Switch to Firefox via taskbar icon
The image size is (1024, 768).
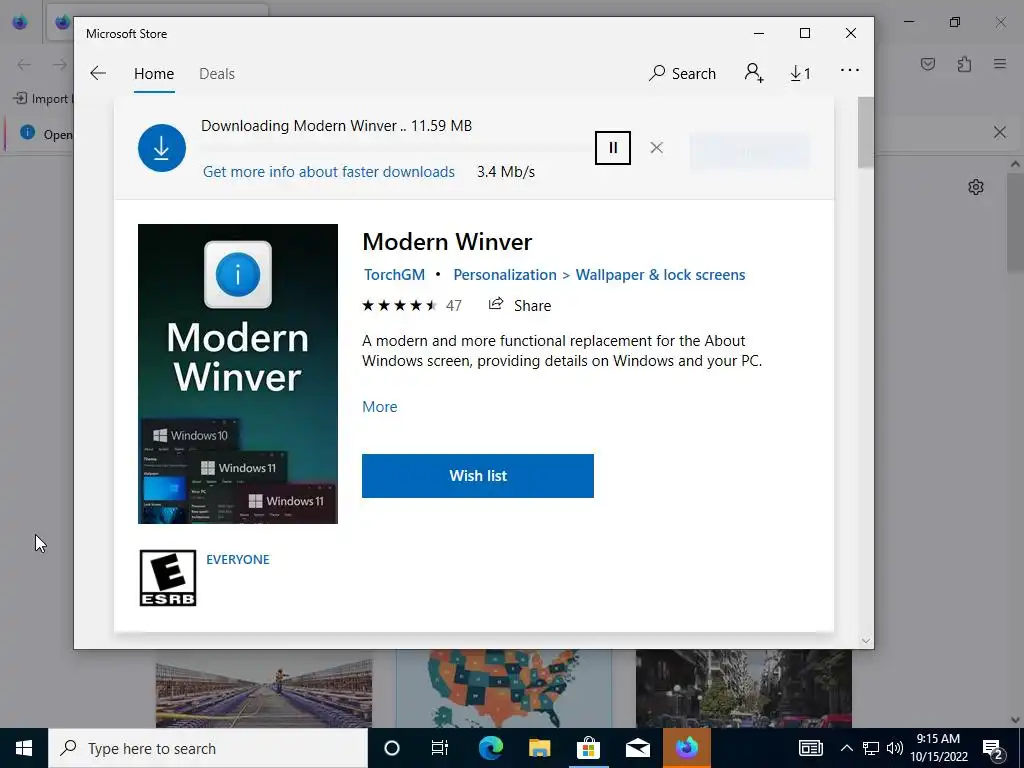tap(686, 748)
